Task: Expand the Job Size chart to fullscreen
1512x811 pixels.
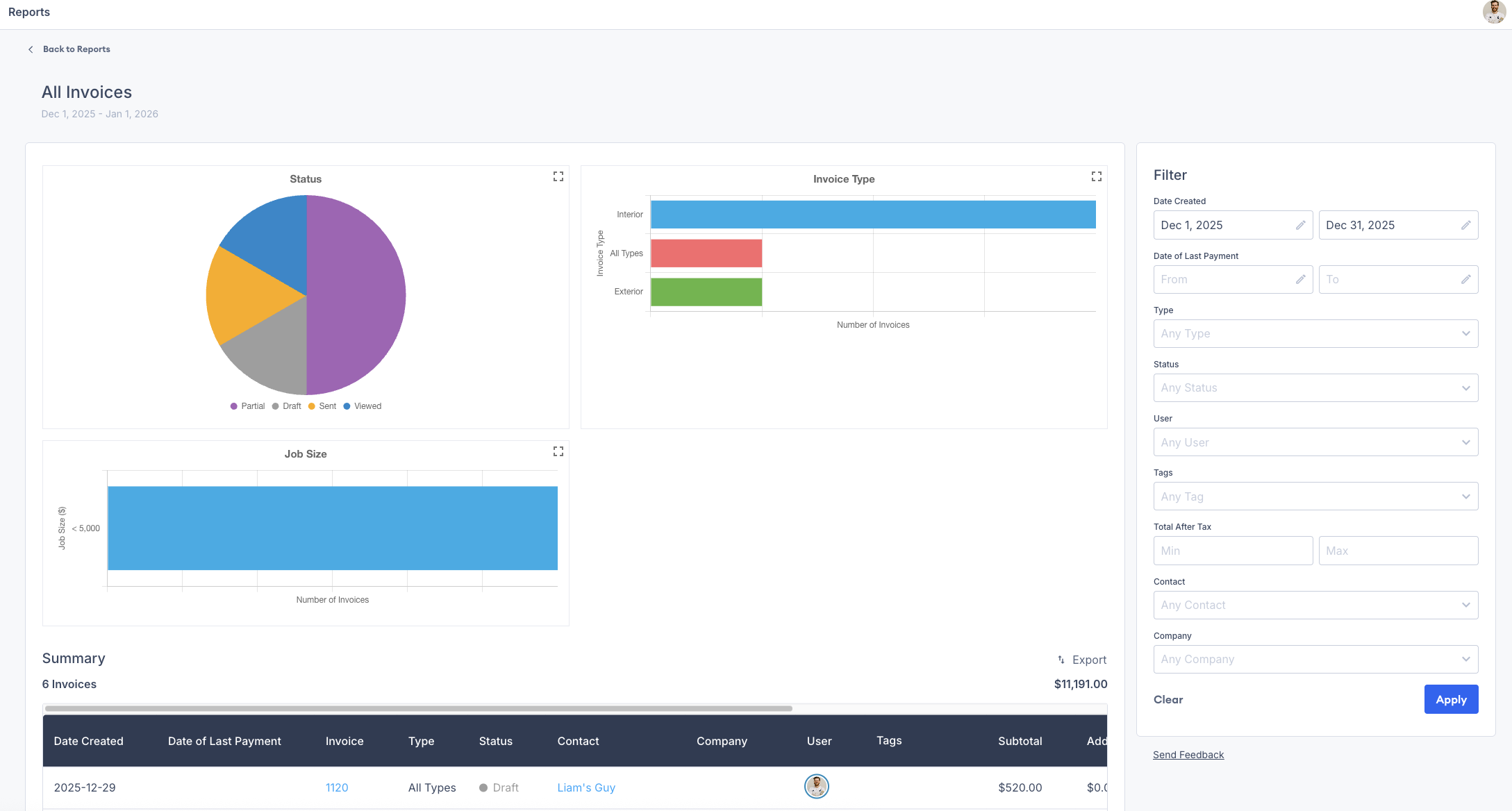Action: tap(558, 451)
